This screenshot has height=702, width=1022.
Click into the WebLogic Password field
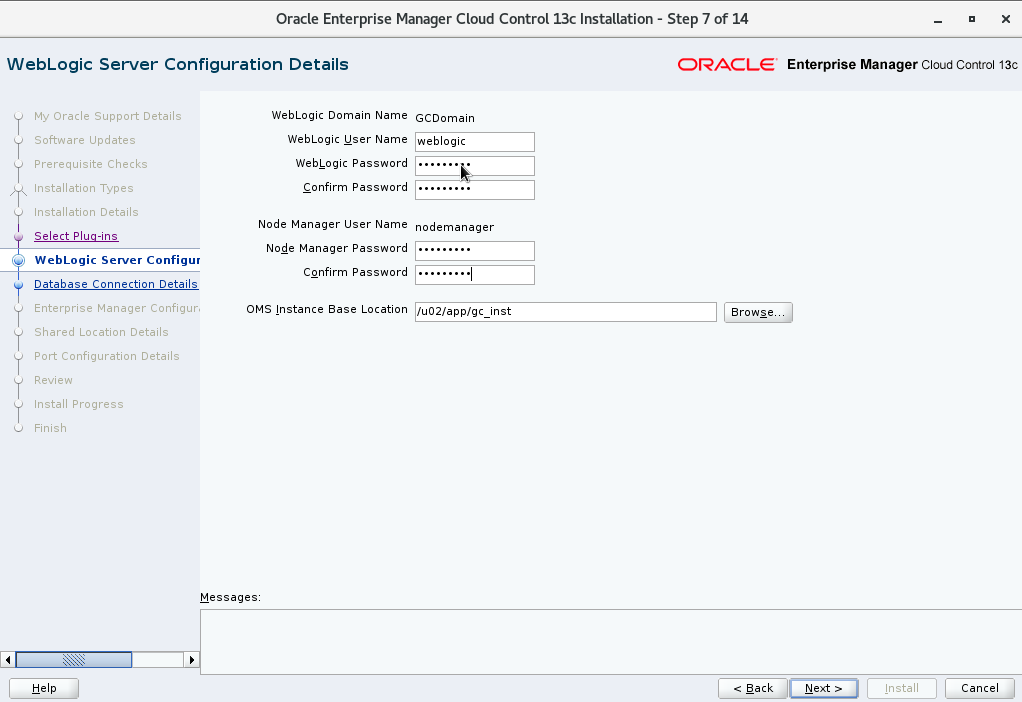[474, 166]
